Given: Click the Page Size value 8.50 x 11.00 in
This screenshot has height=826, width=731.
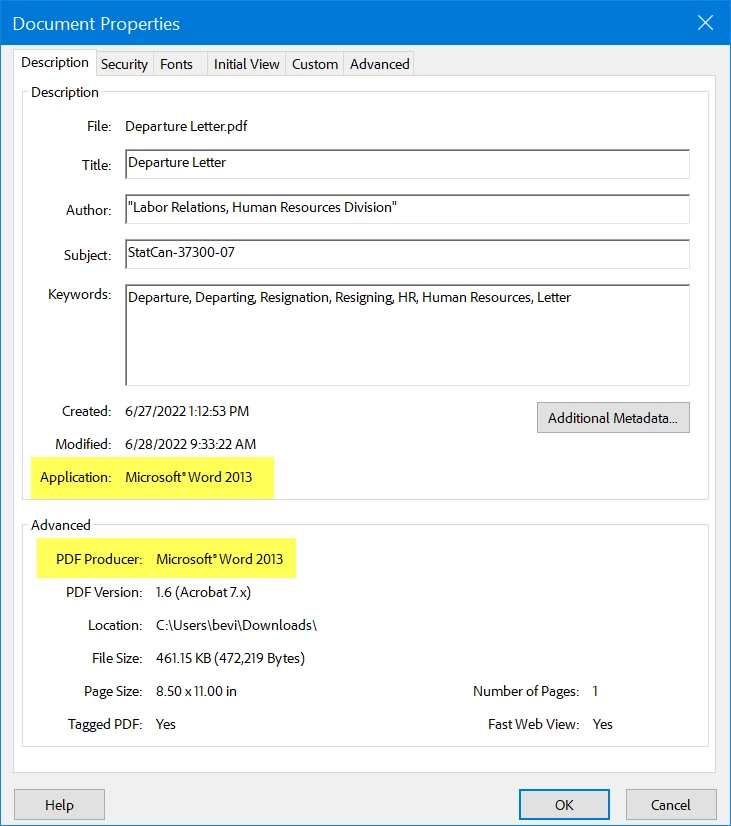Looking at the screenshot, I should tap(196, 691).
